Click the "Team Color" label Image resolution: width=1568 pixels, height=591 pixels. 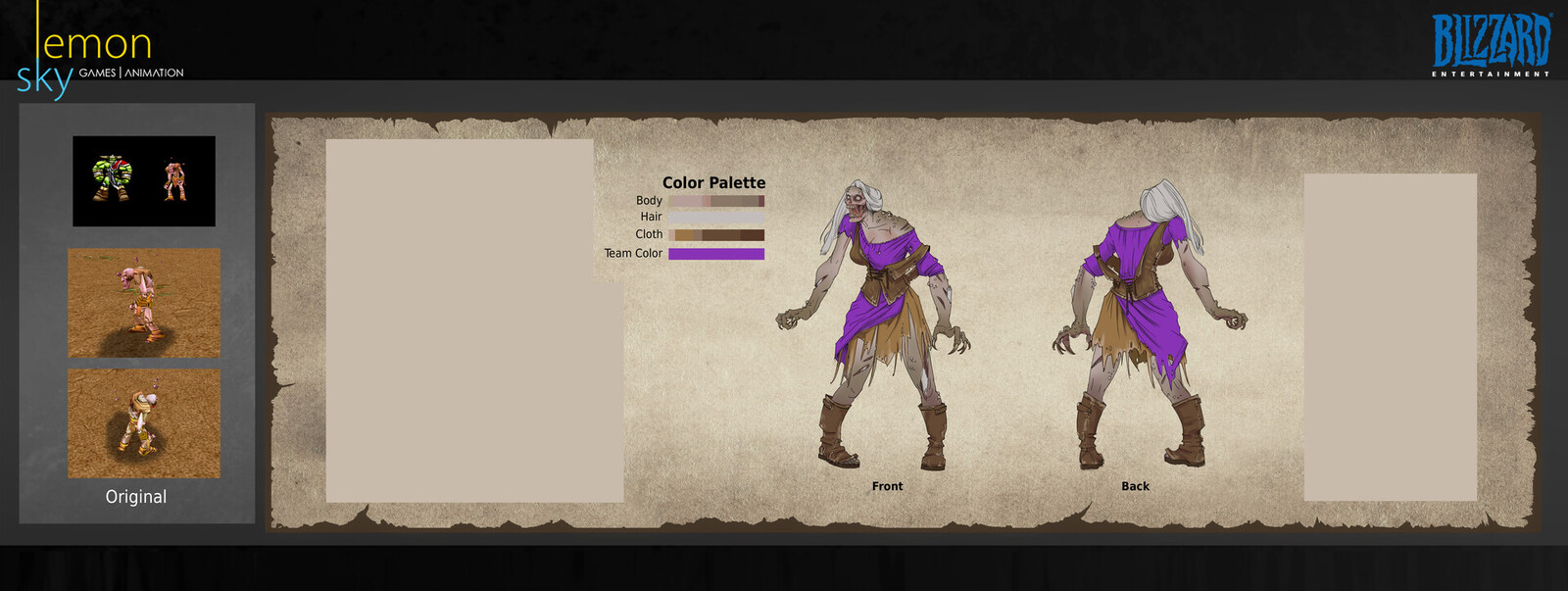633,253
